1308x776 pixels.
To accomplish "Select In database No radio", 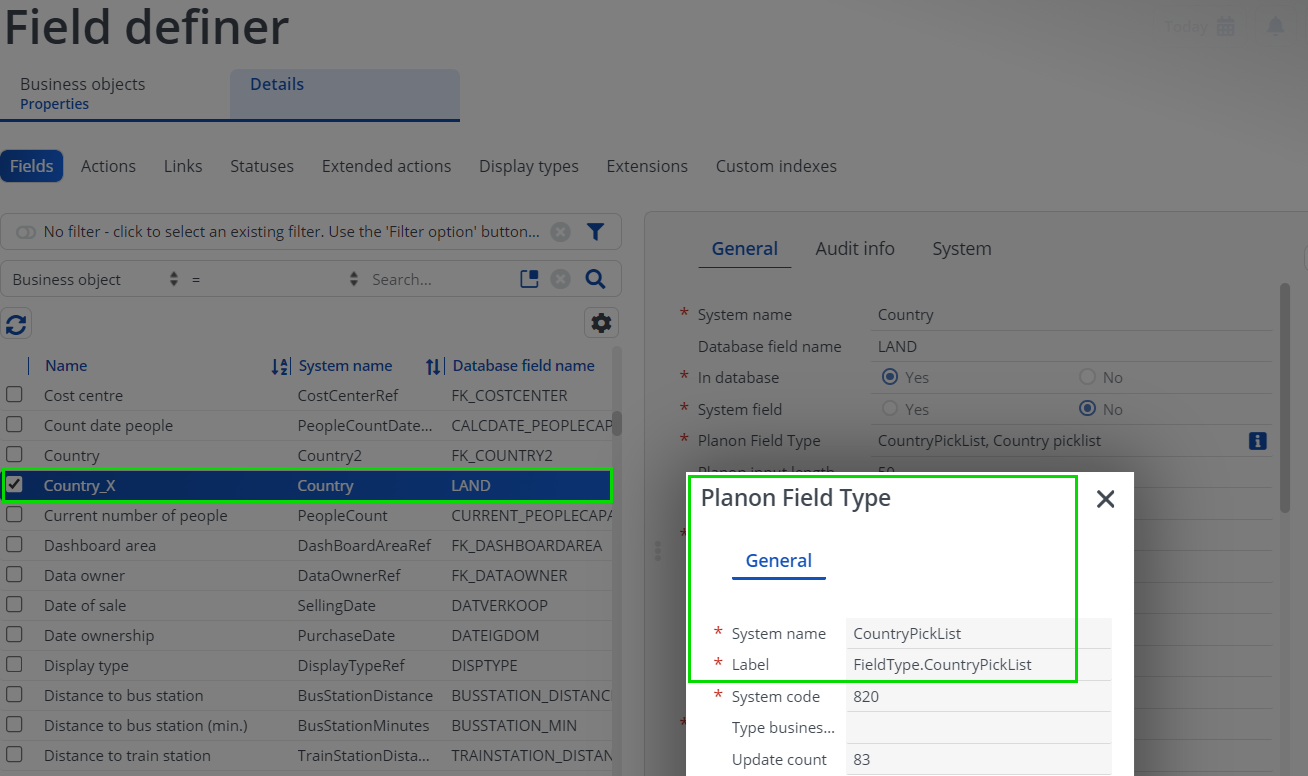I will [x=1088, y=377].
